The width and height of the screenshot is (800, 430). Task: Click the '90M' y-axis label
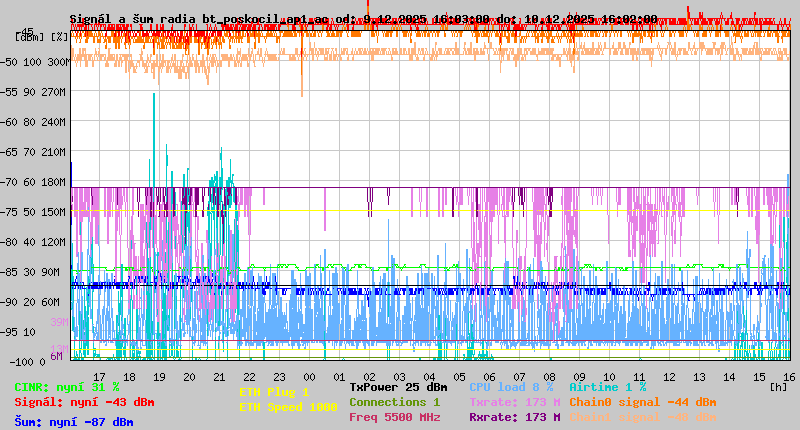[x=51, y=272]
